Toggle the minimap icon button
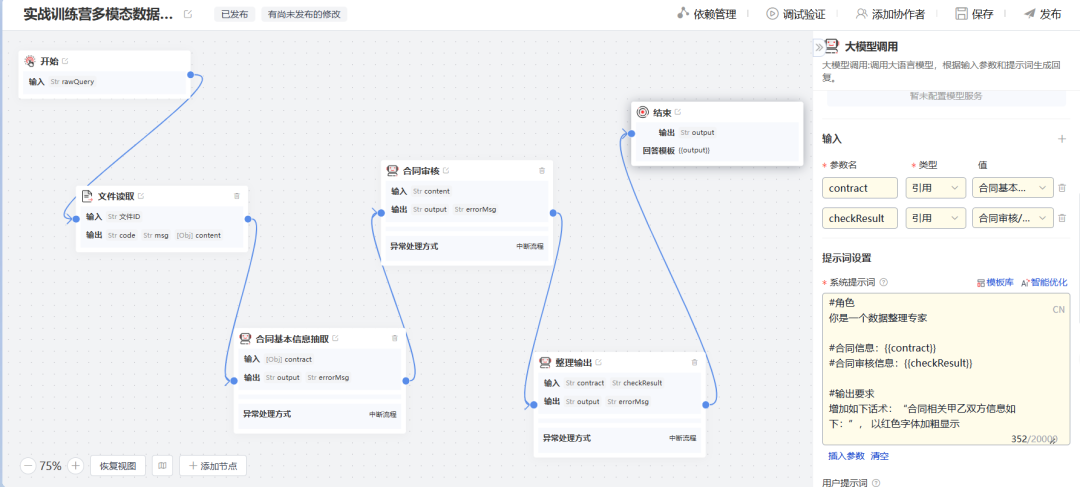 coord(162,466)
